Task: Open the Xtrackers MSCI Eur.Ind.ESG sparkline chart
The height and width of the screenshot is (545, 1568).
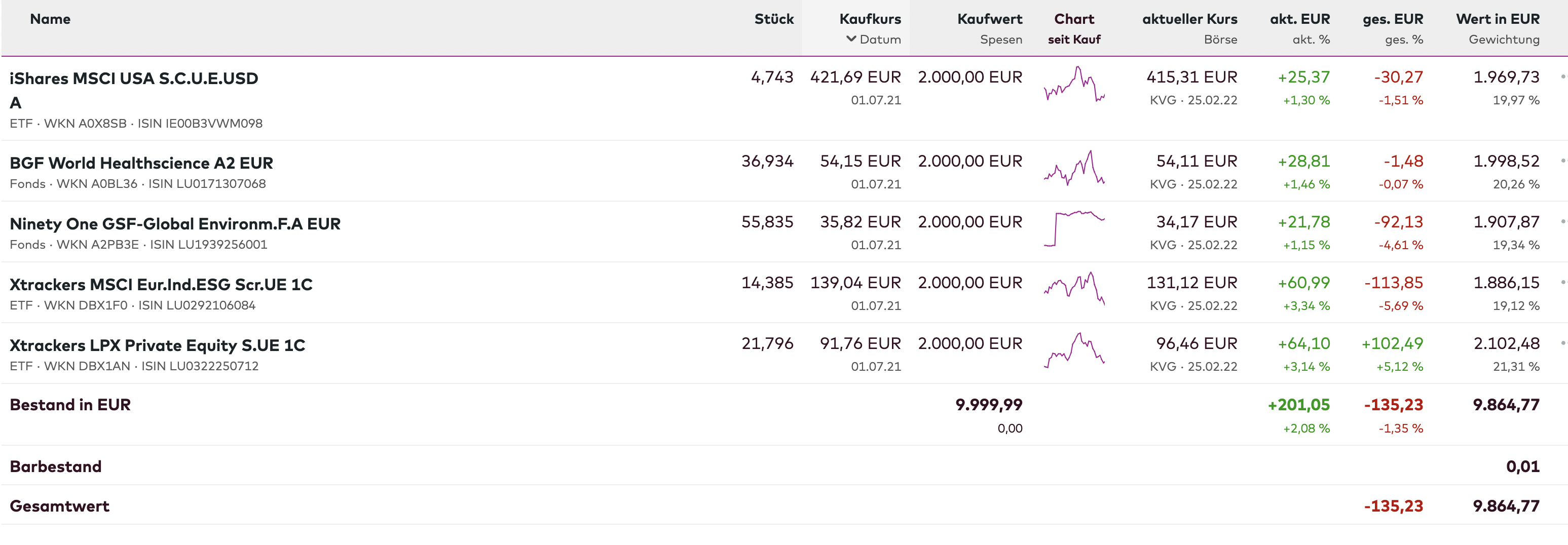Action: coord(1074,289)
